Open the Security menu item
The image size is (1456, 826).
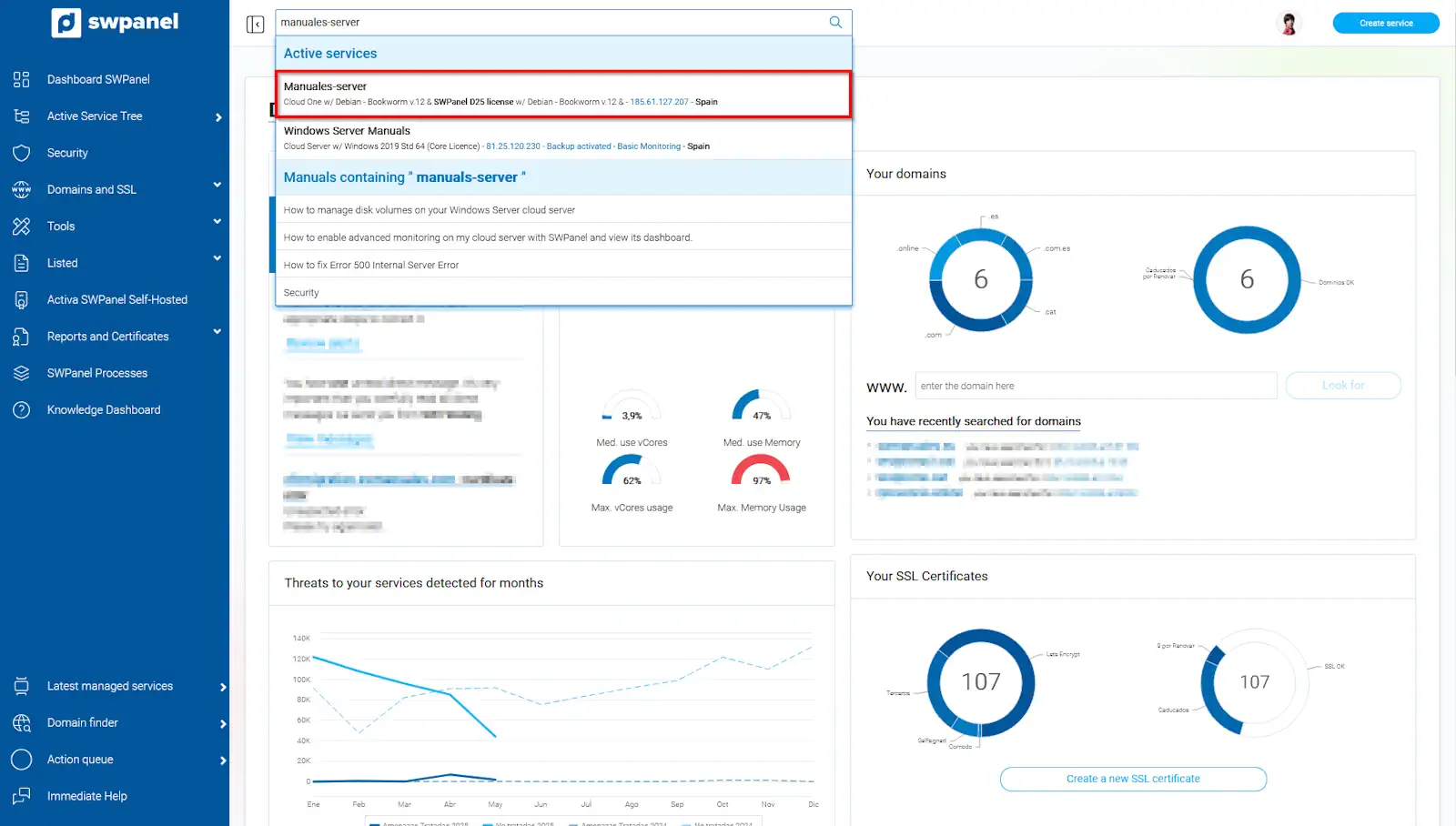(x=67, y=153)
